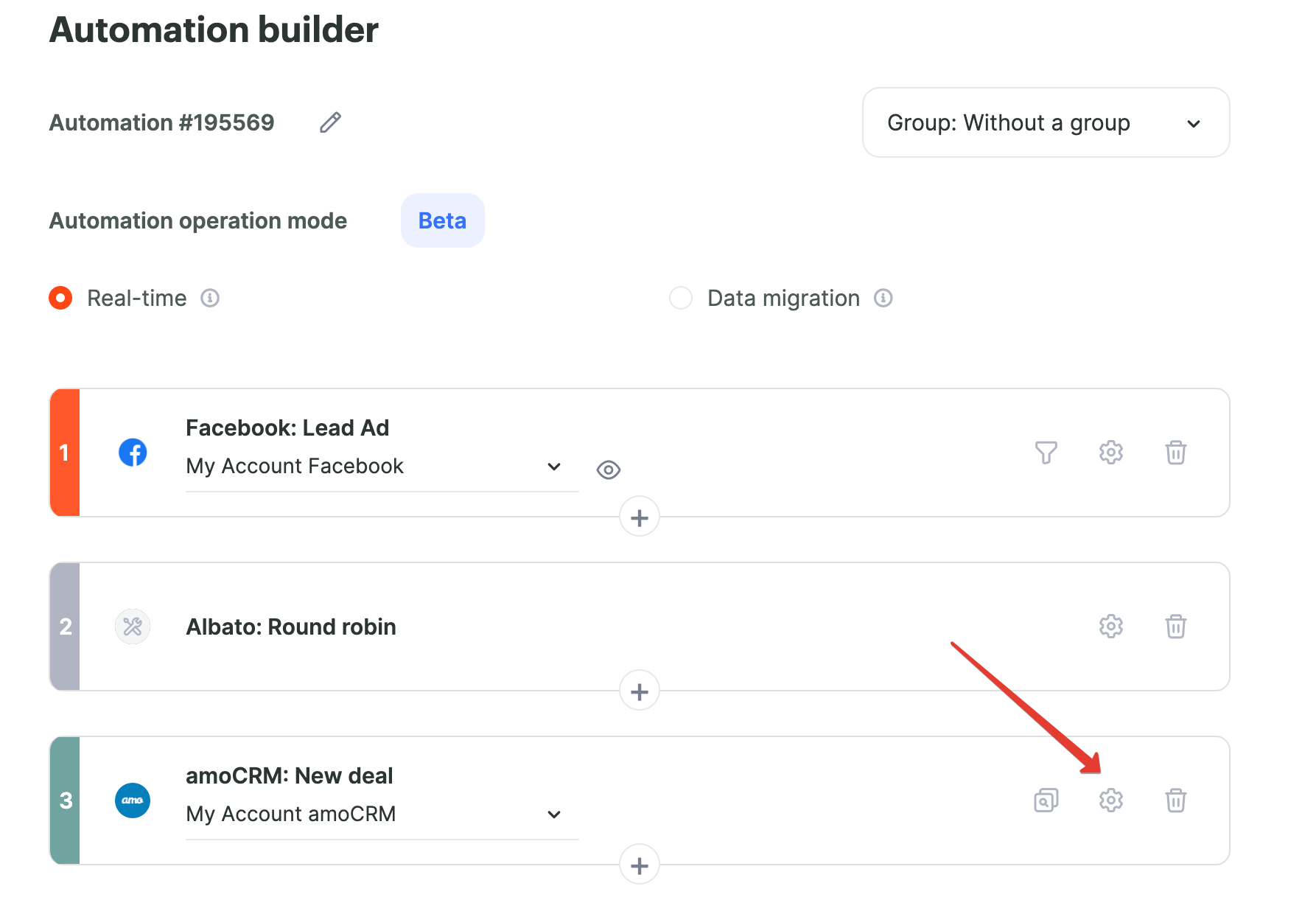
Task: Open the filter for Facebook: Lead Ad step
Action: 1046,452
